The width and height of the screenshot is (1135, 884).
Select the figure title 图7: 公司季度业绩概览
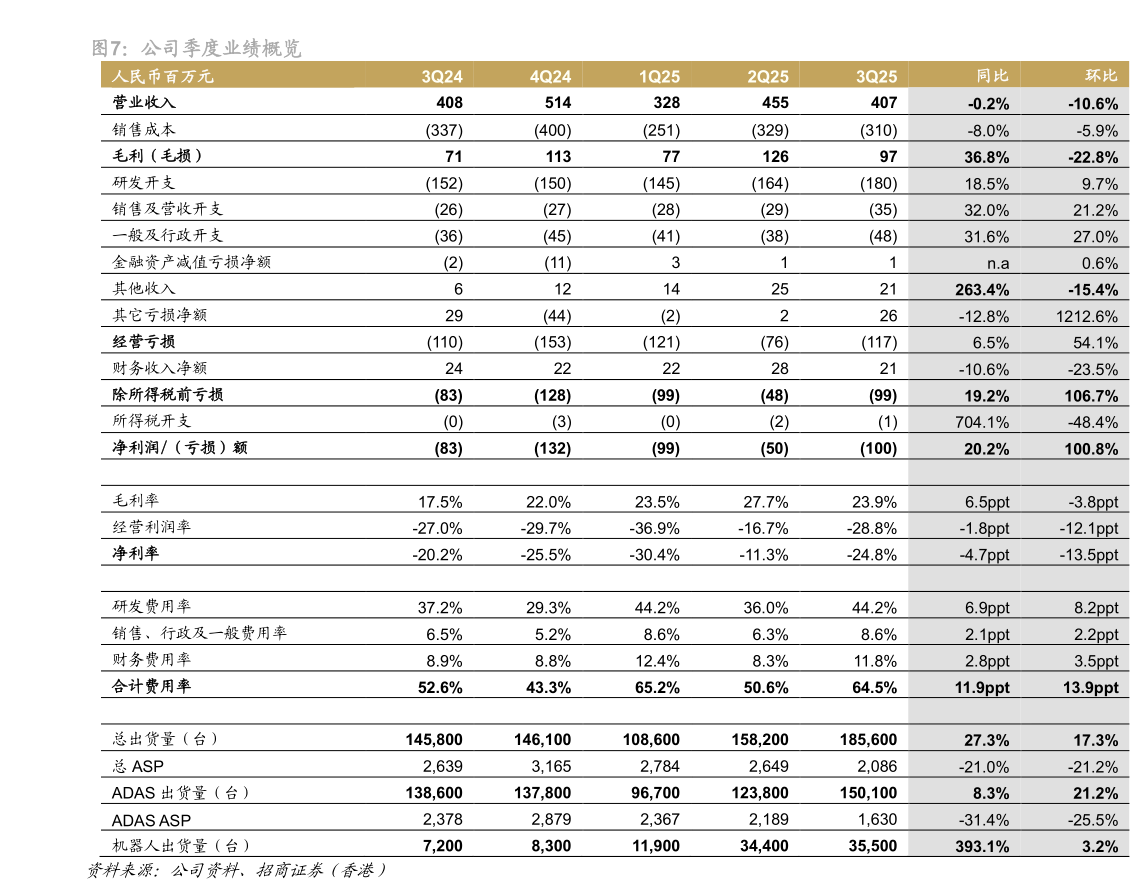click(x=196, y=48)
